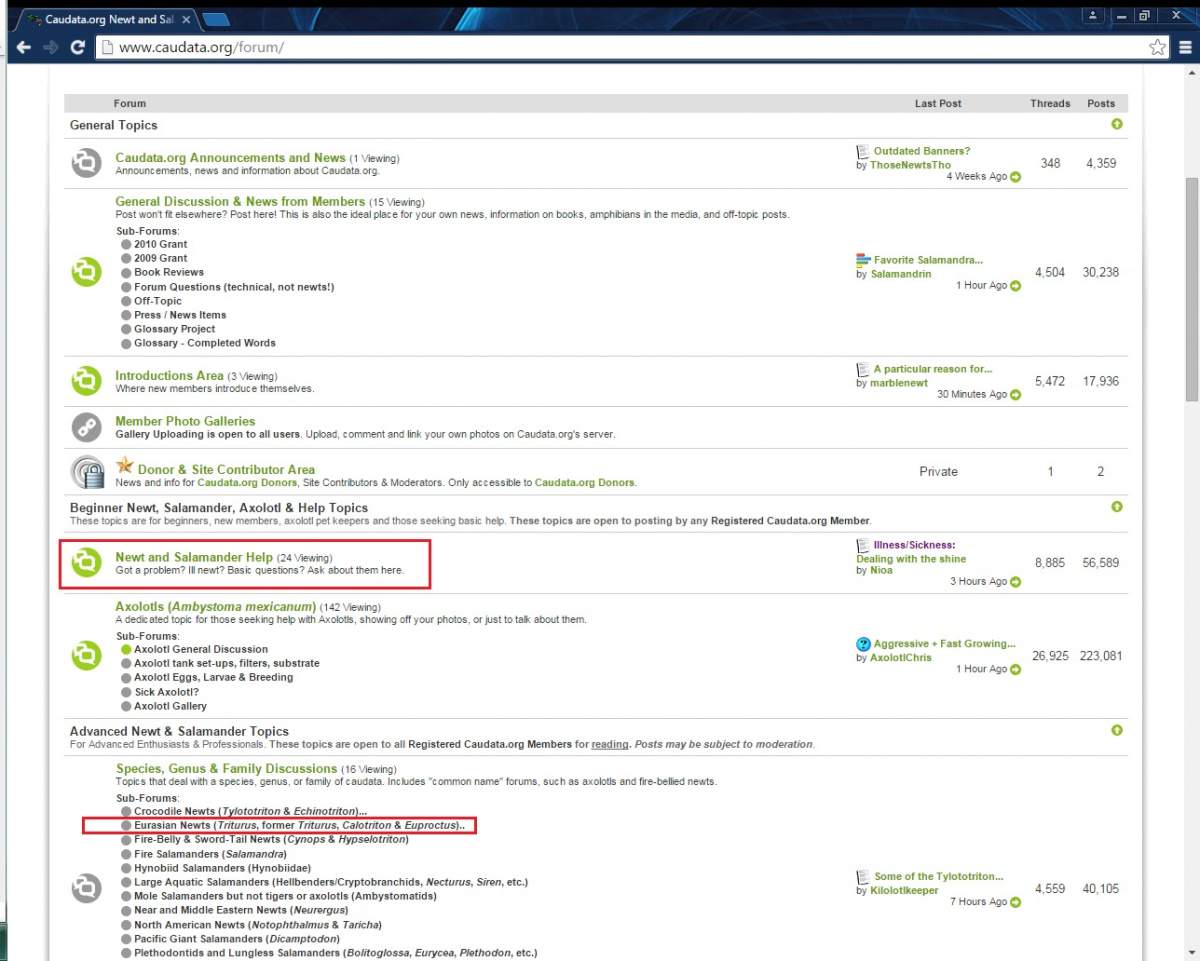Open Off-Topic sub-forum

[x=158, y=301]
